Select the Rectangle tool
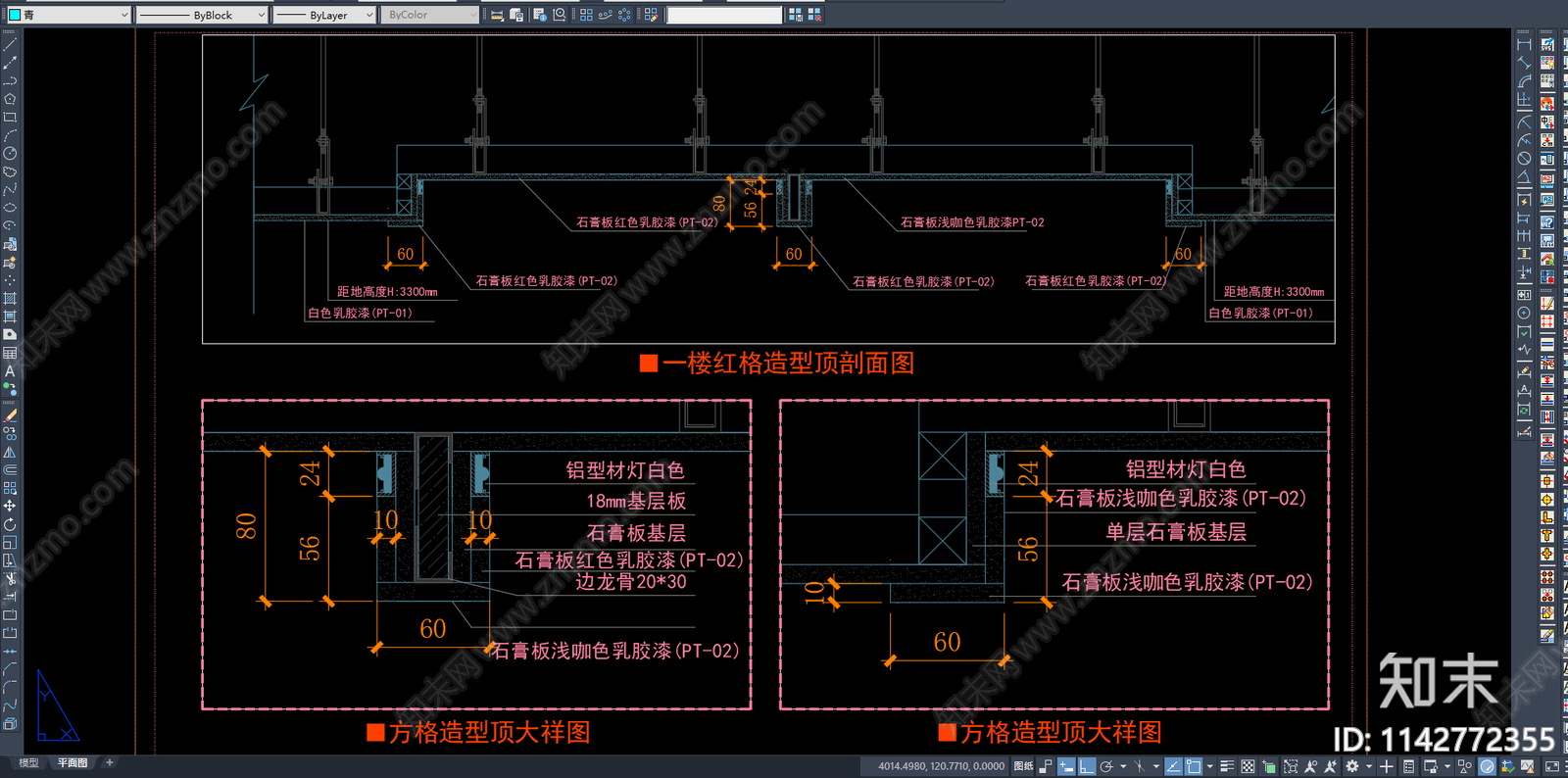Image resolution: width=1568 pixels, height=778 pixels. point(10,117)
